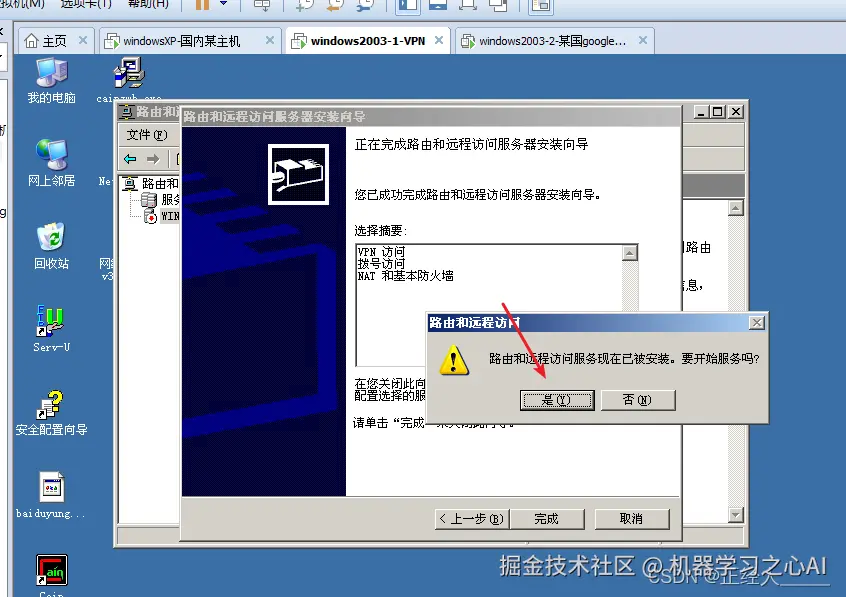Click summary list scroll up arrow
The width and height of the screenshot is (846, 597).
coord(630,253)
